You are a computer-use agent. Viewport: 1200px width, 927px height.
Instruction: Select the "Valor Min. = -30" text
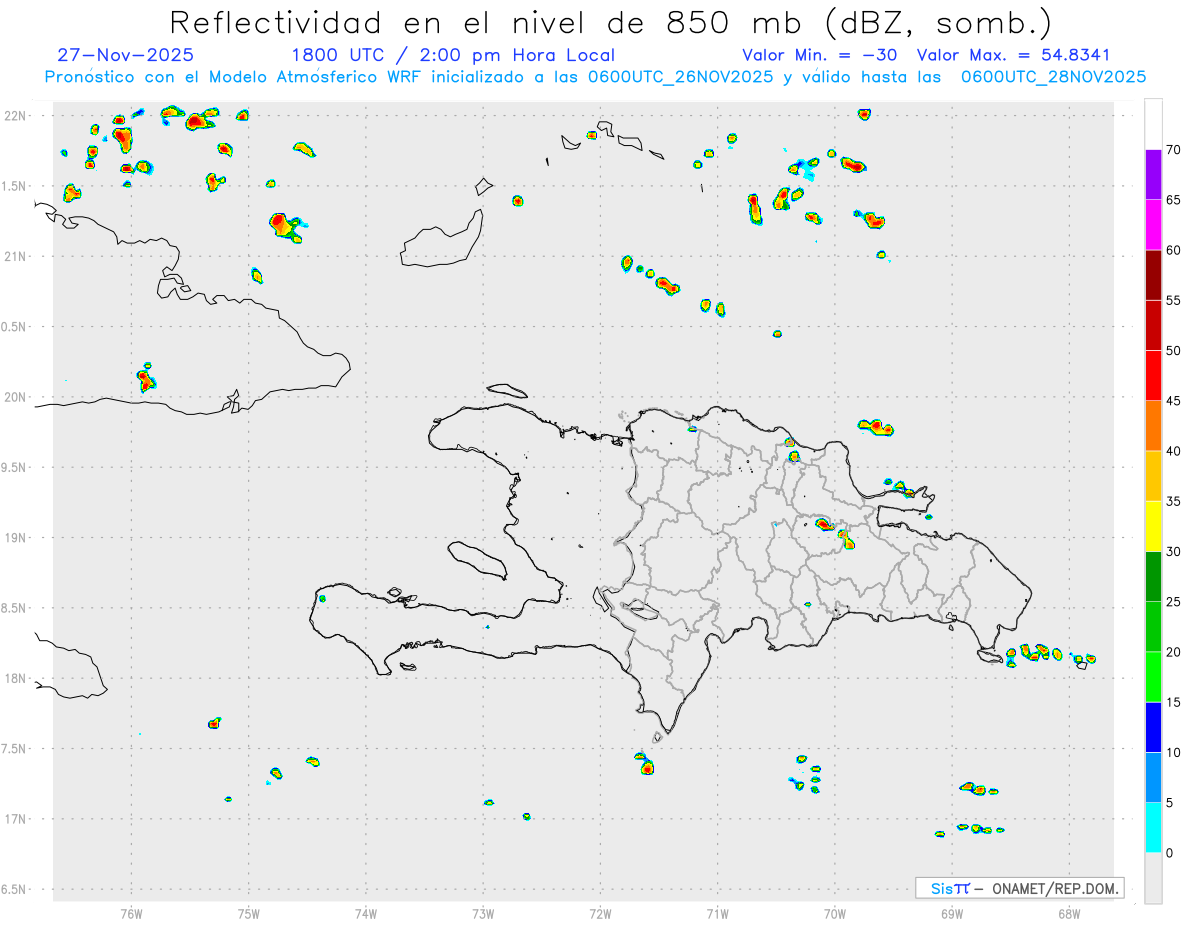point(822,55)
